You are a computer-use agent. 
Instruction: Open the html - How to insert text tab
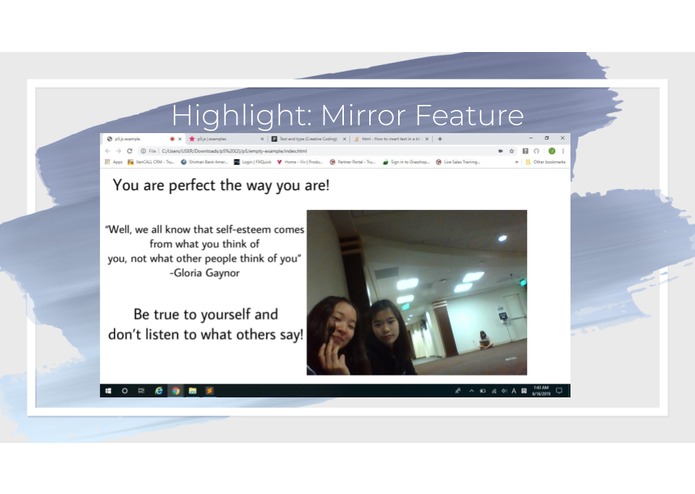coord(391,139)
